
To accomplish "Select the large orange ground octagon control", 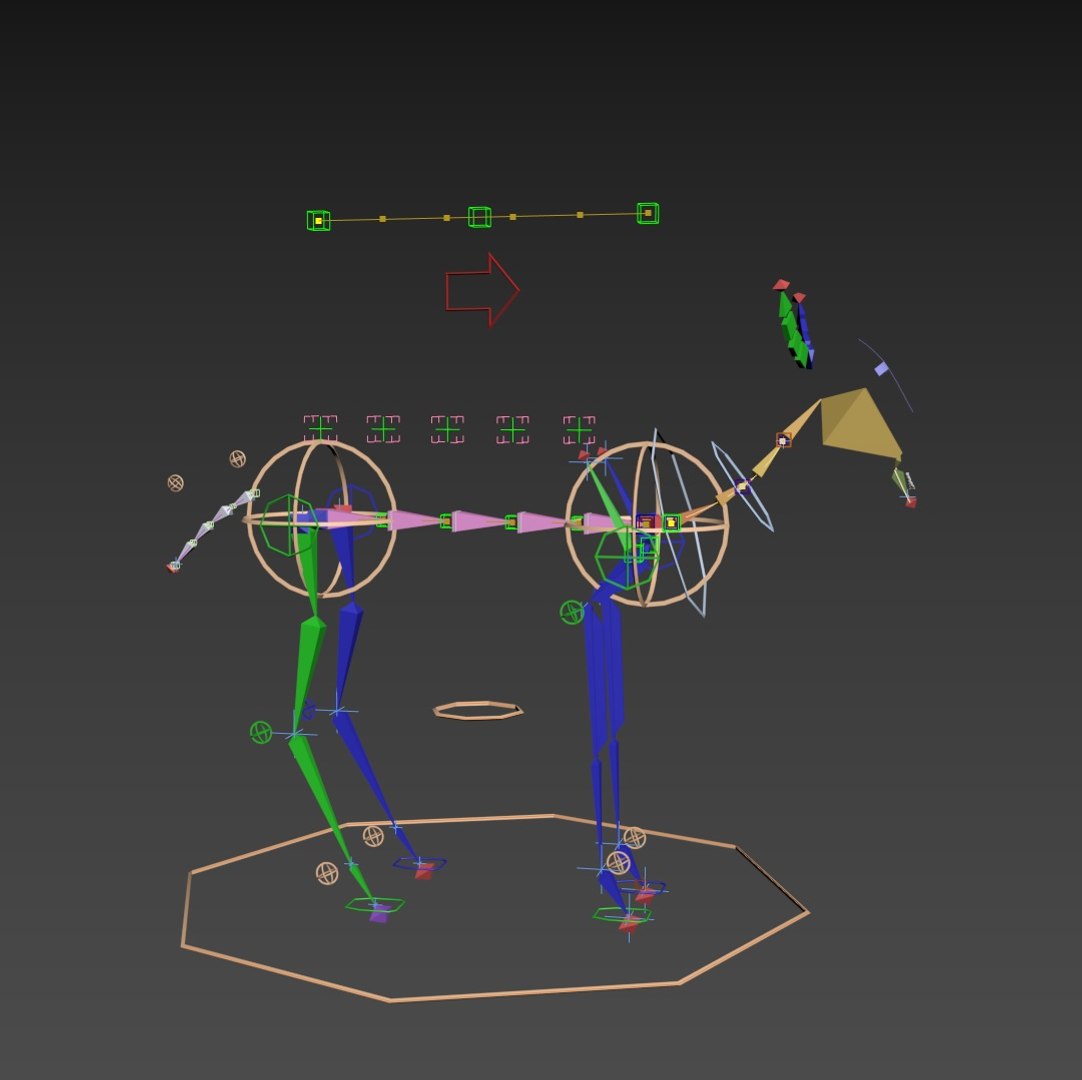I will point(494,907).
